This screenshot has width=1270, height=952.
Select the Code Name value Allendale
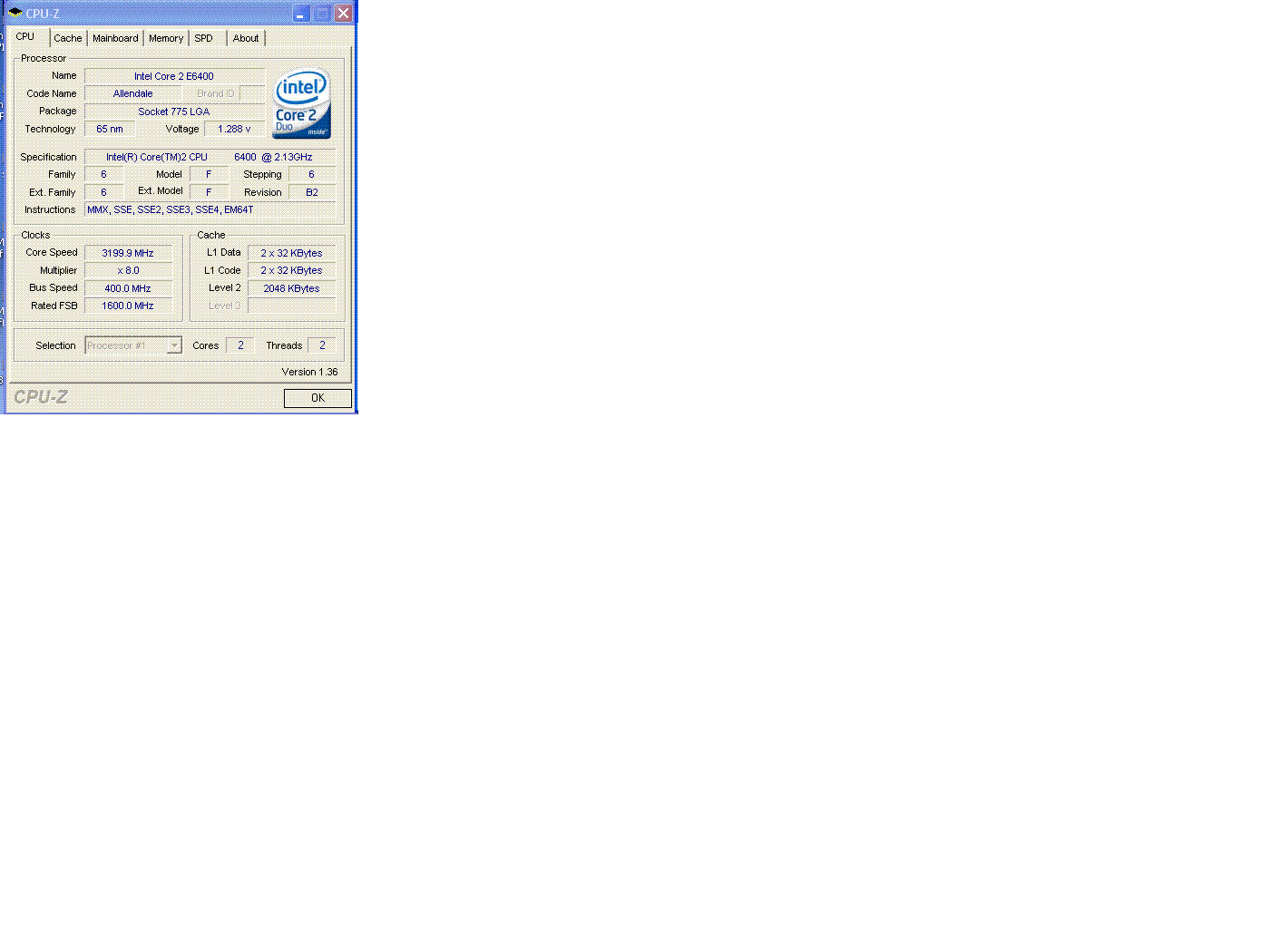(133, 93)
